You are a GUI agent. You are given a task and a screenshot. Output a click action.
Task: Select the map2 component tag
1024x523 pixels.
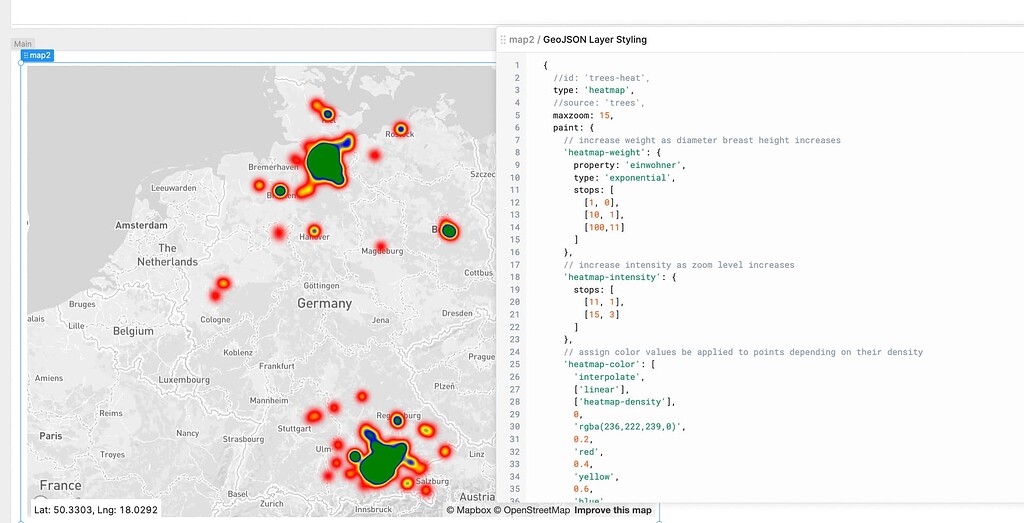point(40,56)
